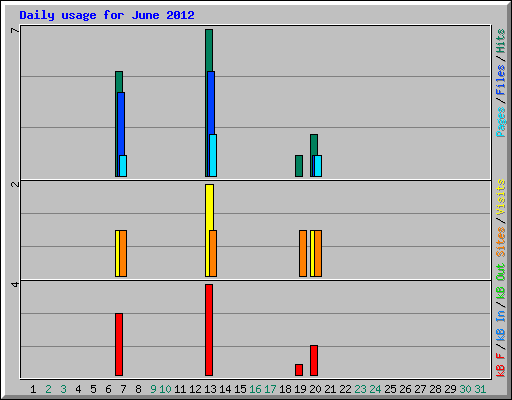This screenshot has width=512, height=400.
Task: Click the 'Hits' legend label
Action: point(501,41)
